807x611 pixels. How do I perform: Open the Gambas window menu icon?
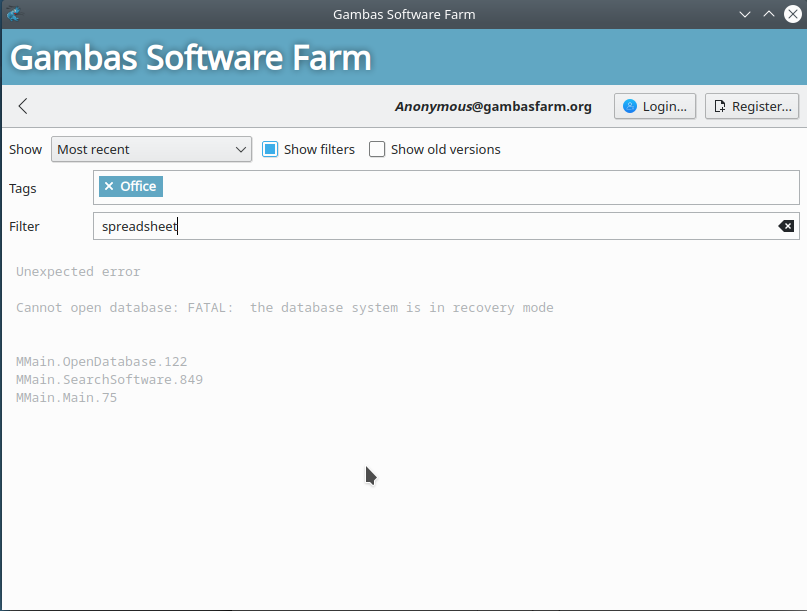tap(13, 14)
